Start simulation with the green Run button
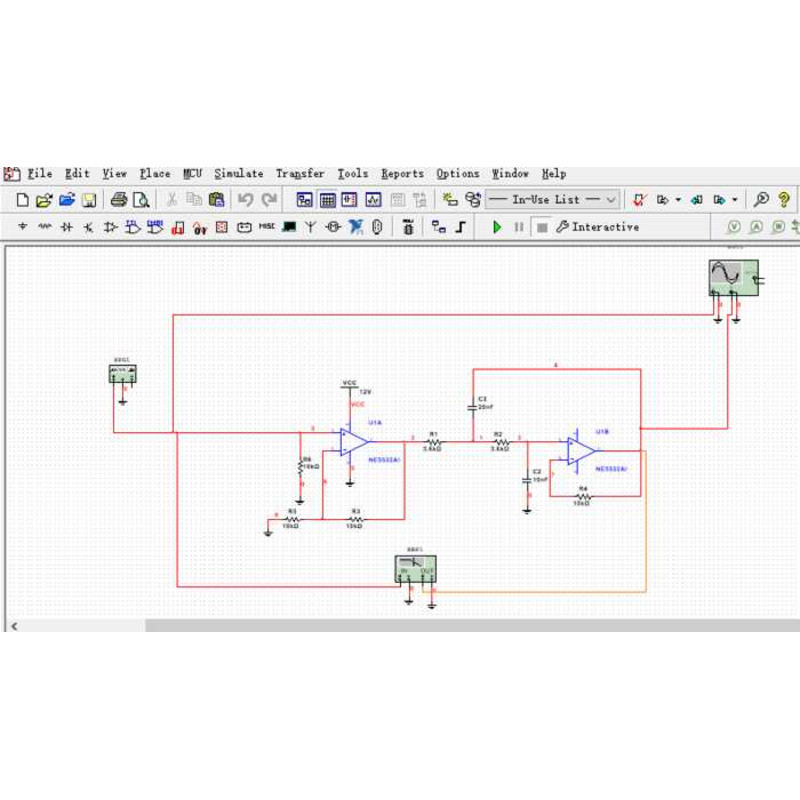800x800 pixels. click(x=497, y=227)
